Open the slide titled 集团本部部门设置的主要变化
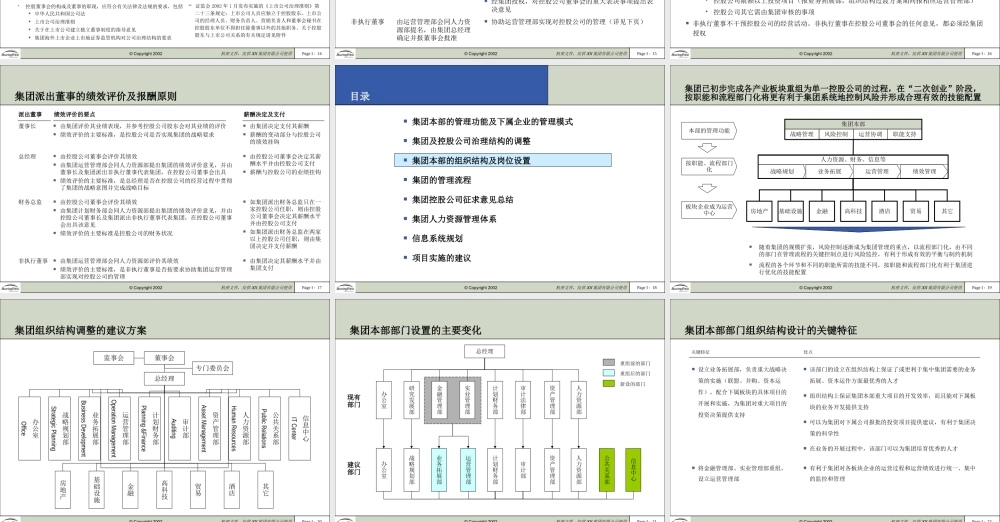Viewport: 1000px width, 522px height. pyautogui.click(x=499, y=411)
